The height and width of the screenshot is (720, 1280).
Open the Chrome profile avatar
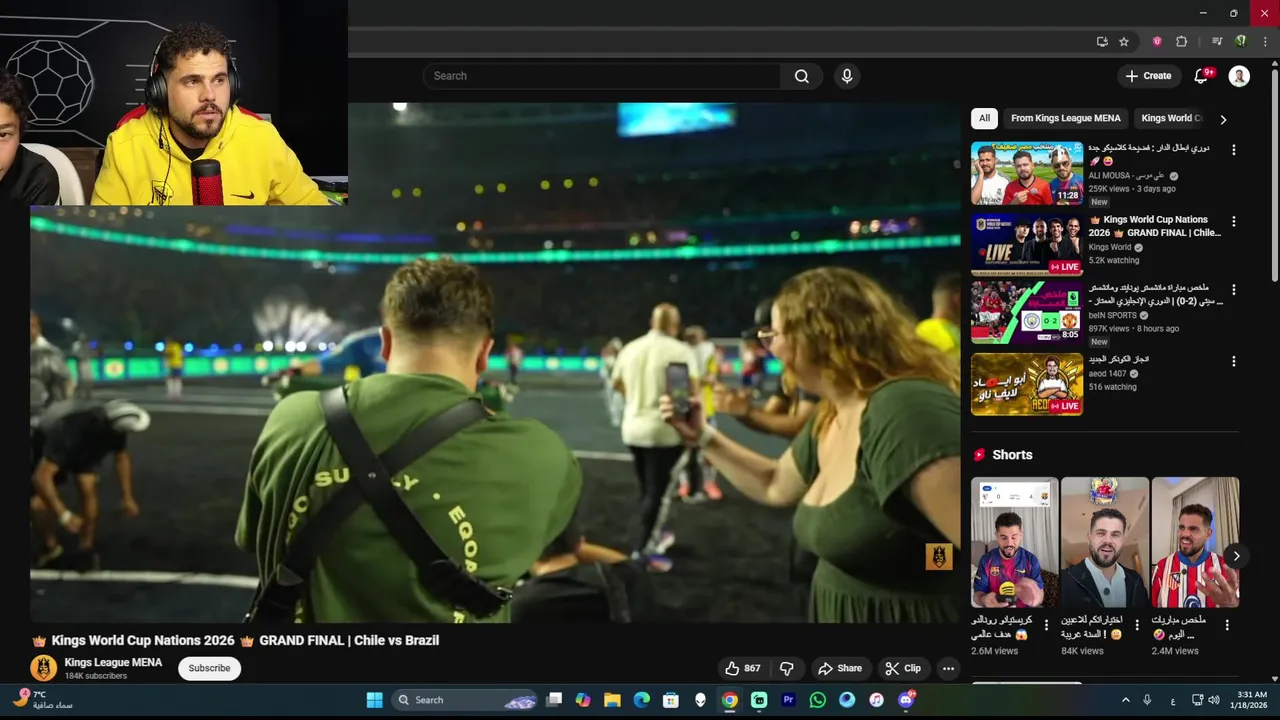(1241, 42)
